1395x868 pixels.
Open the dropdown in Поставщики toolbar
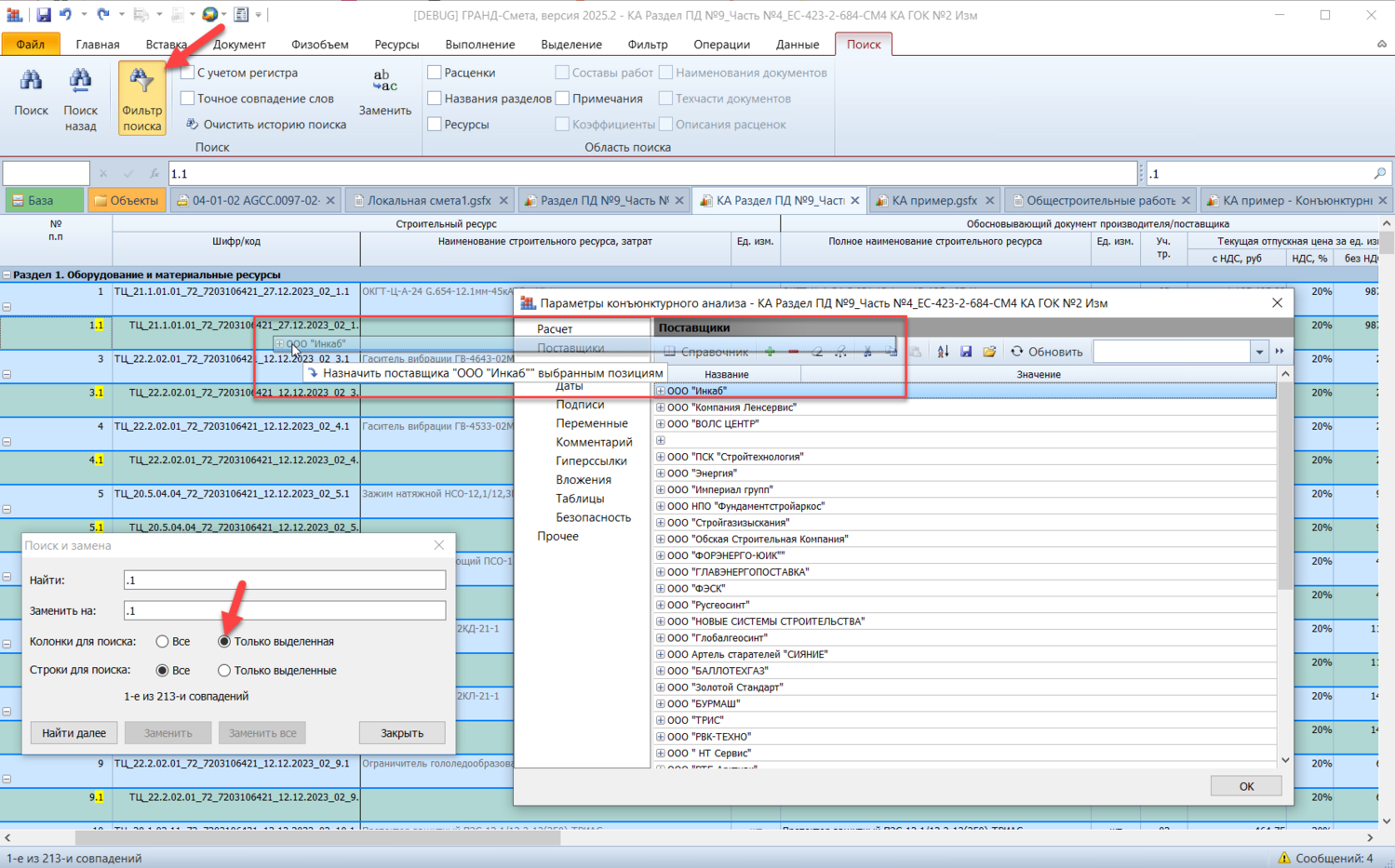tap(1259, 352)
